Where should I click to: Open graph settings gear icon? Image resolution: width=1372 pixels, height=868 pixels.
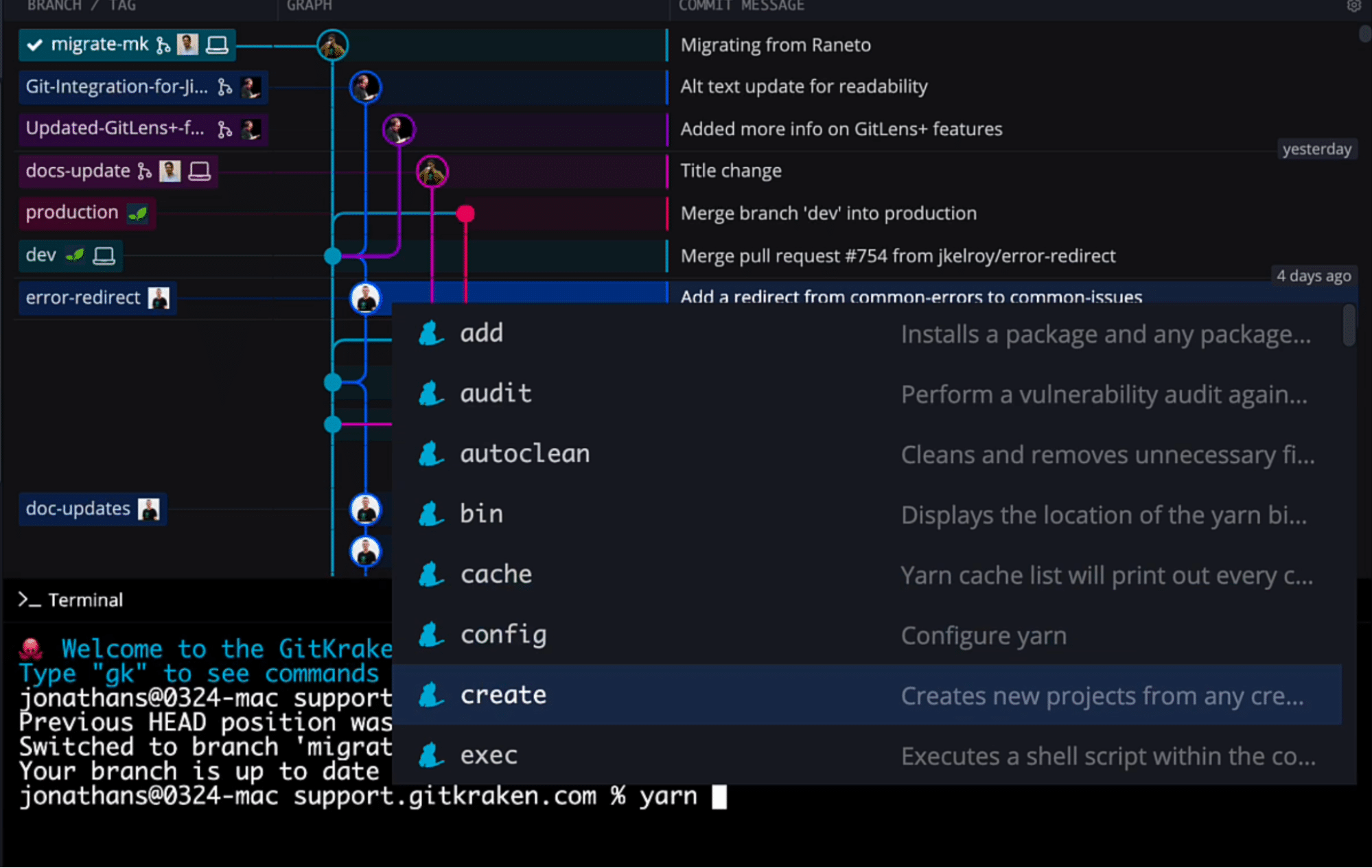1354,6
